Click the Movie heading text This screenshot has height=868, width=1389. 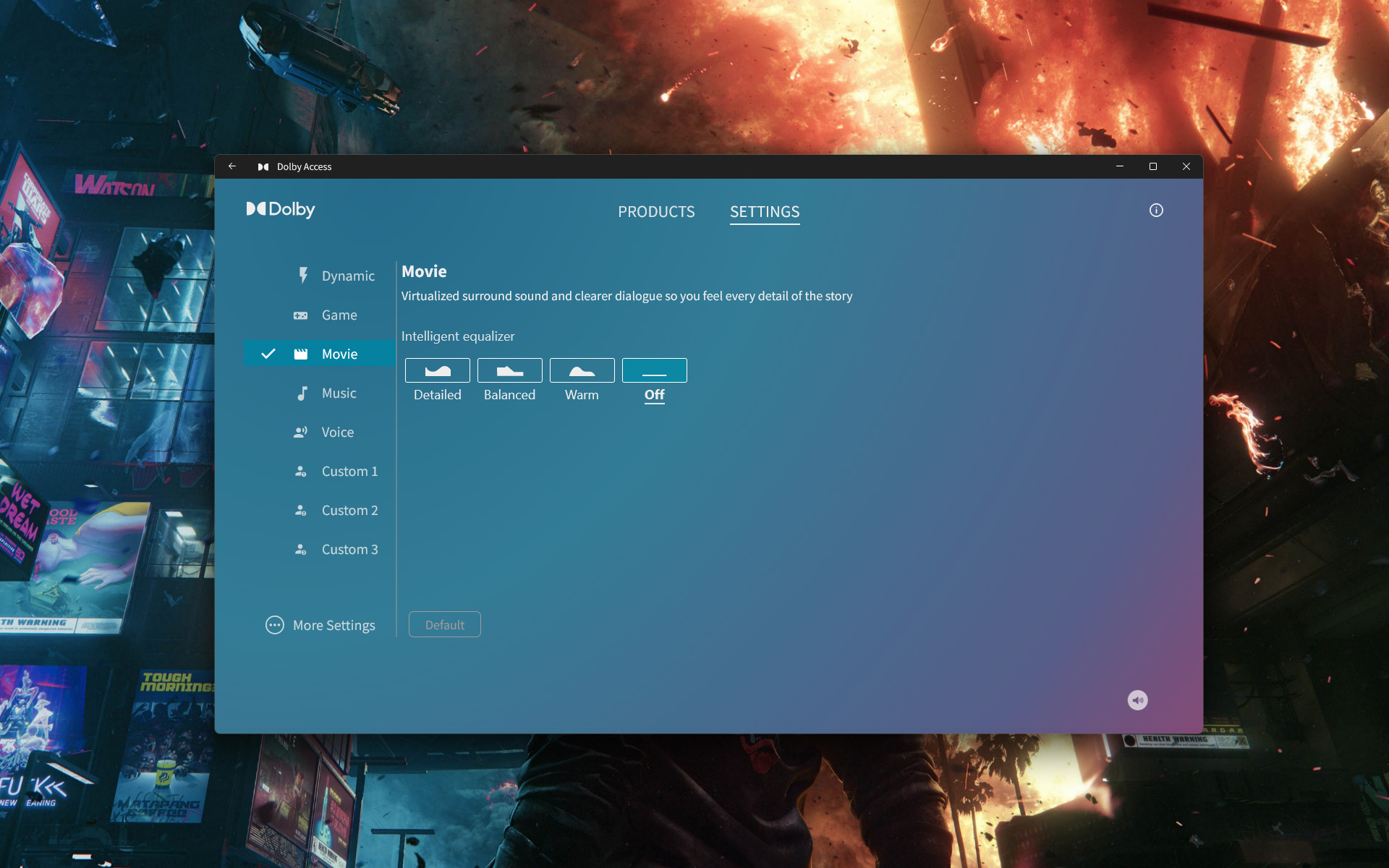tap(425, 271)
